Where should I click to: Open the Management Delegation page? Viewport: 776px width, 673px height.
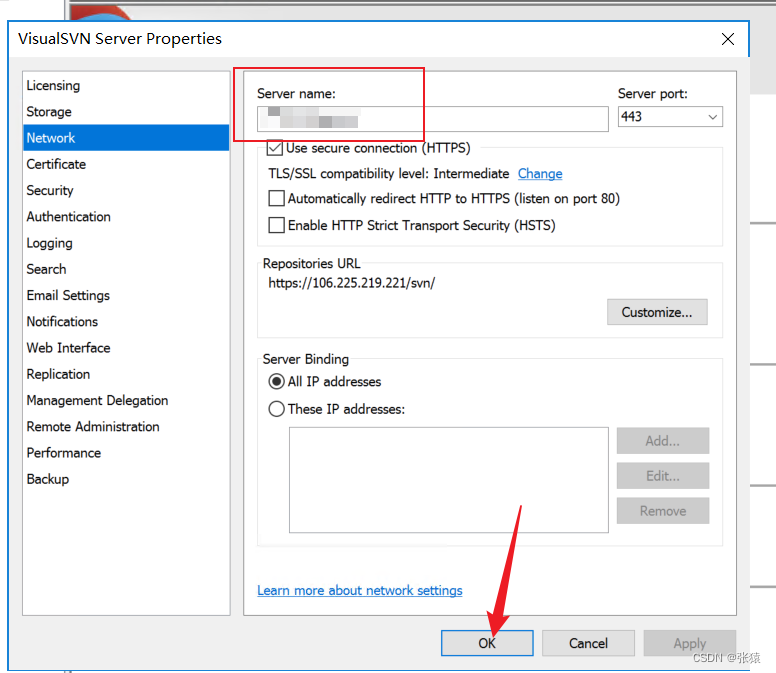point(126,400)
